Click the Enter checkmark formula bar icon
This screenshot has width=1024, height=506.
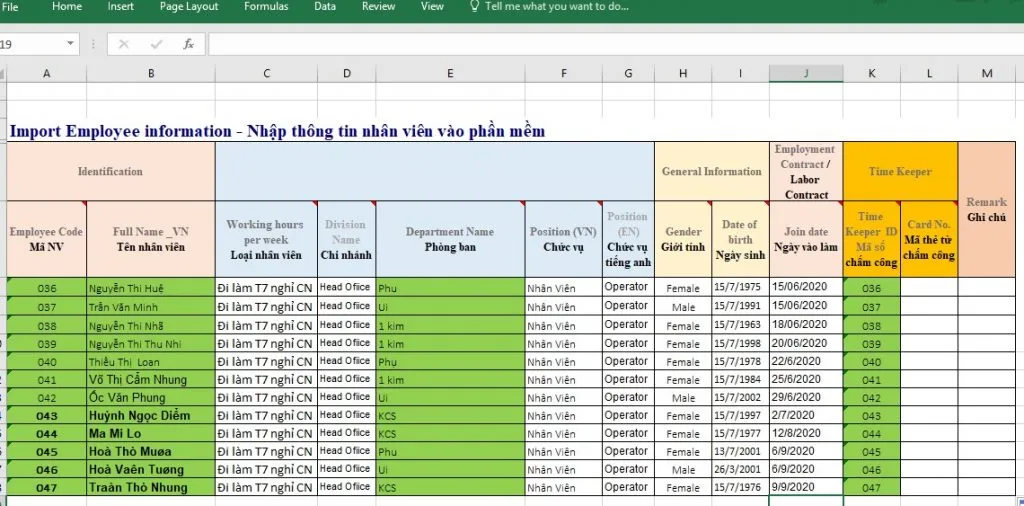156,44
